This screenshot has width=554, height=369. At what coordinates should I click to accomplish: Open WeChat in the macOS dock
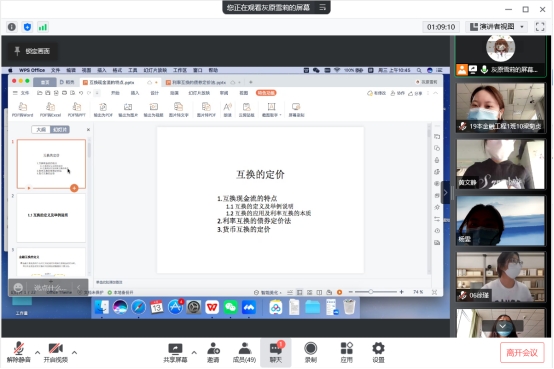[x=230, y=307]
